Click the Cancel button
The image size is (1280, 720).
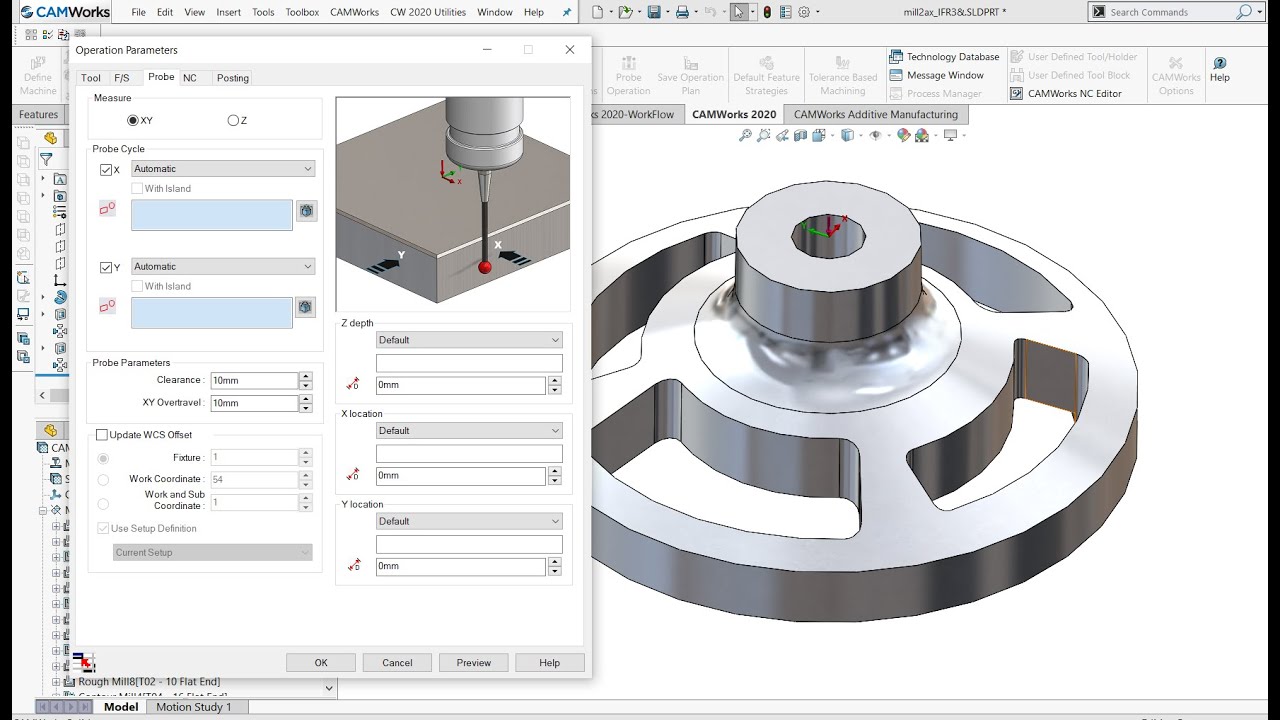tap(397, 662)
